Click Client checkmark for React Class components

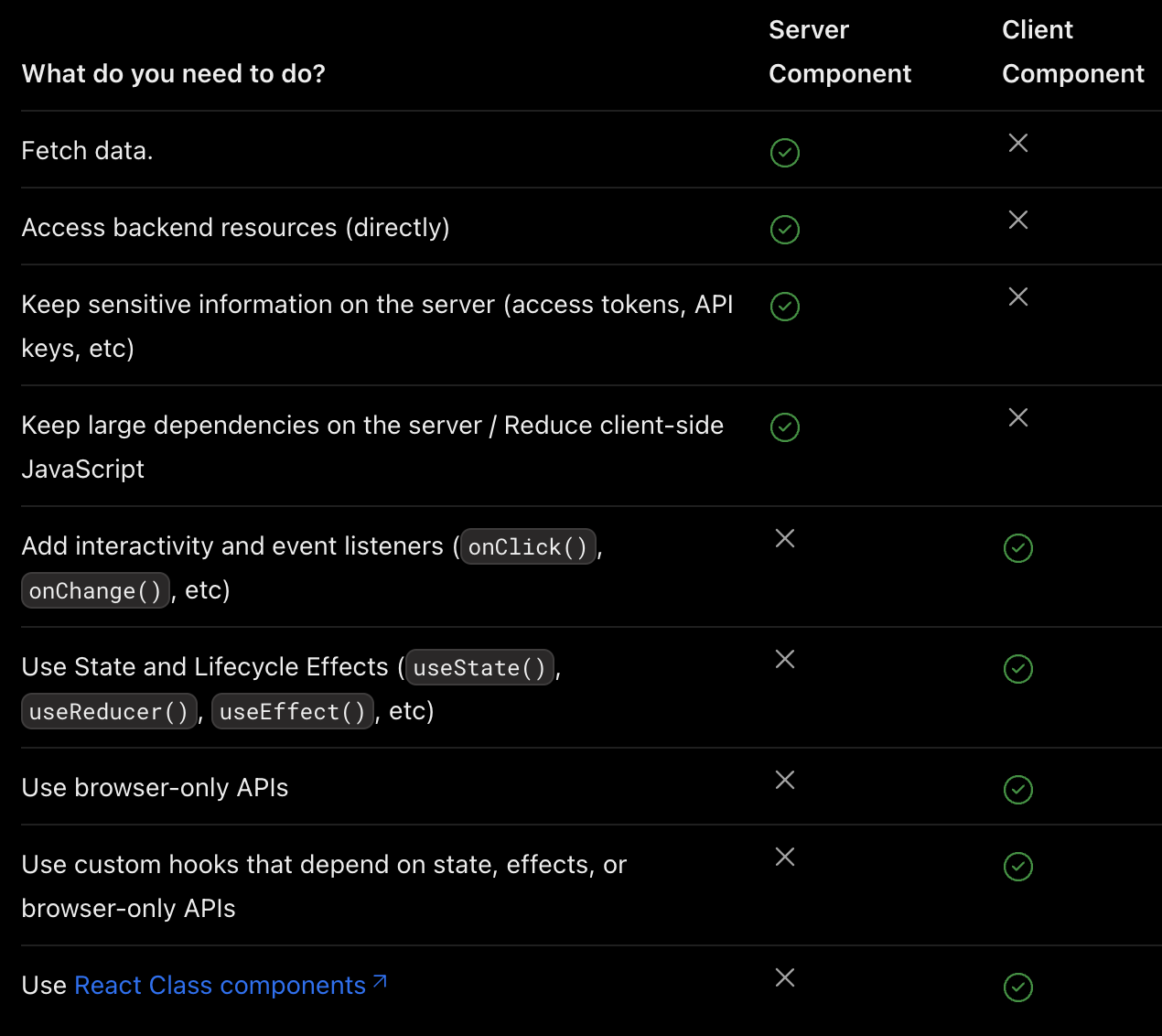click(x=1018, y=987)
